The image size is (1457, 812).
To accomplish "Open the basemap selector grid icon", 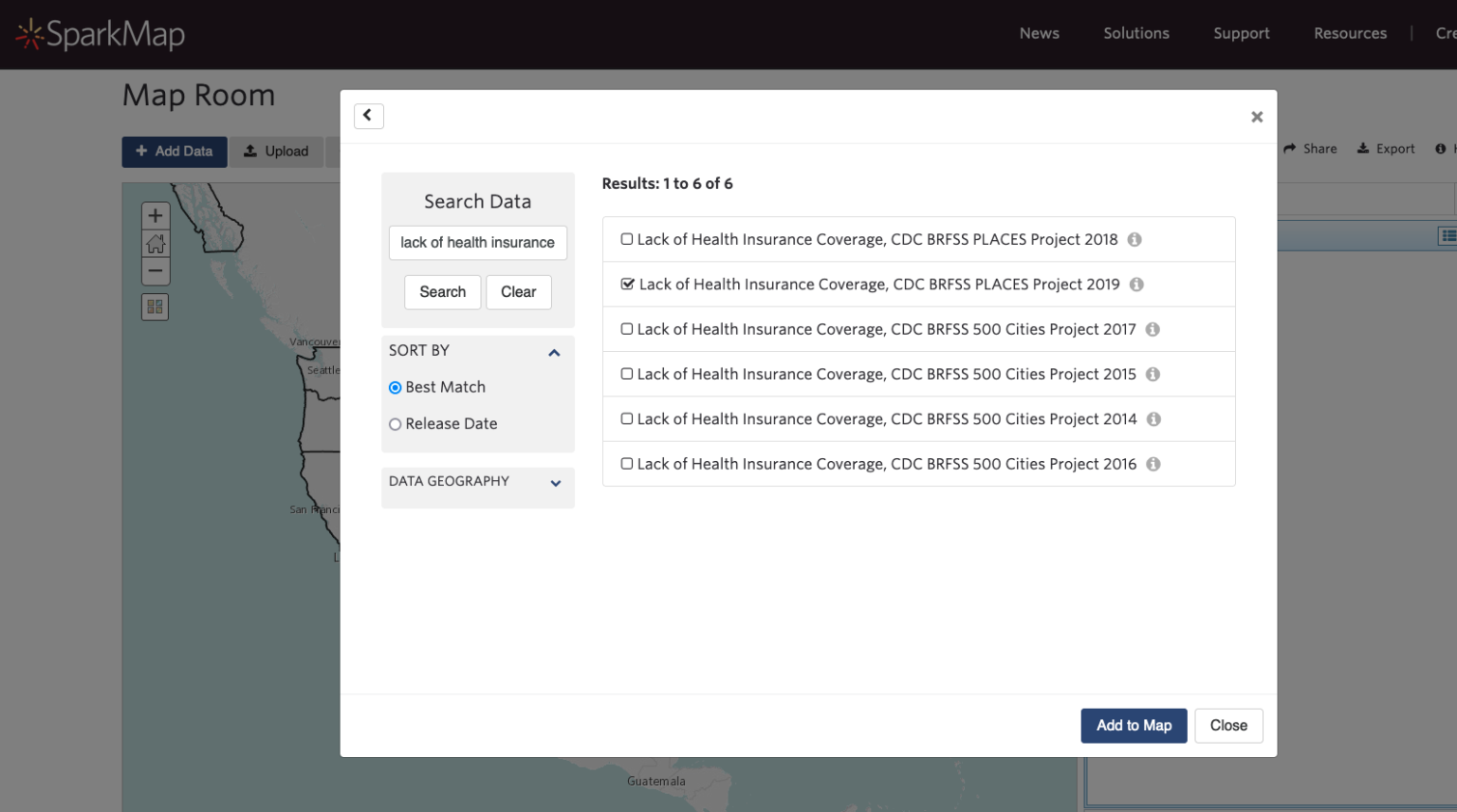I will tap(155, 305).
